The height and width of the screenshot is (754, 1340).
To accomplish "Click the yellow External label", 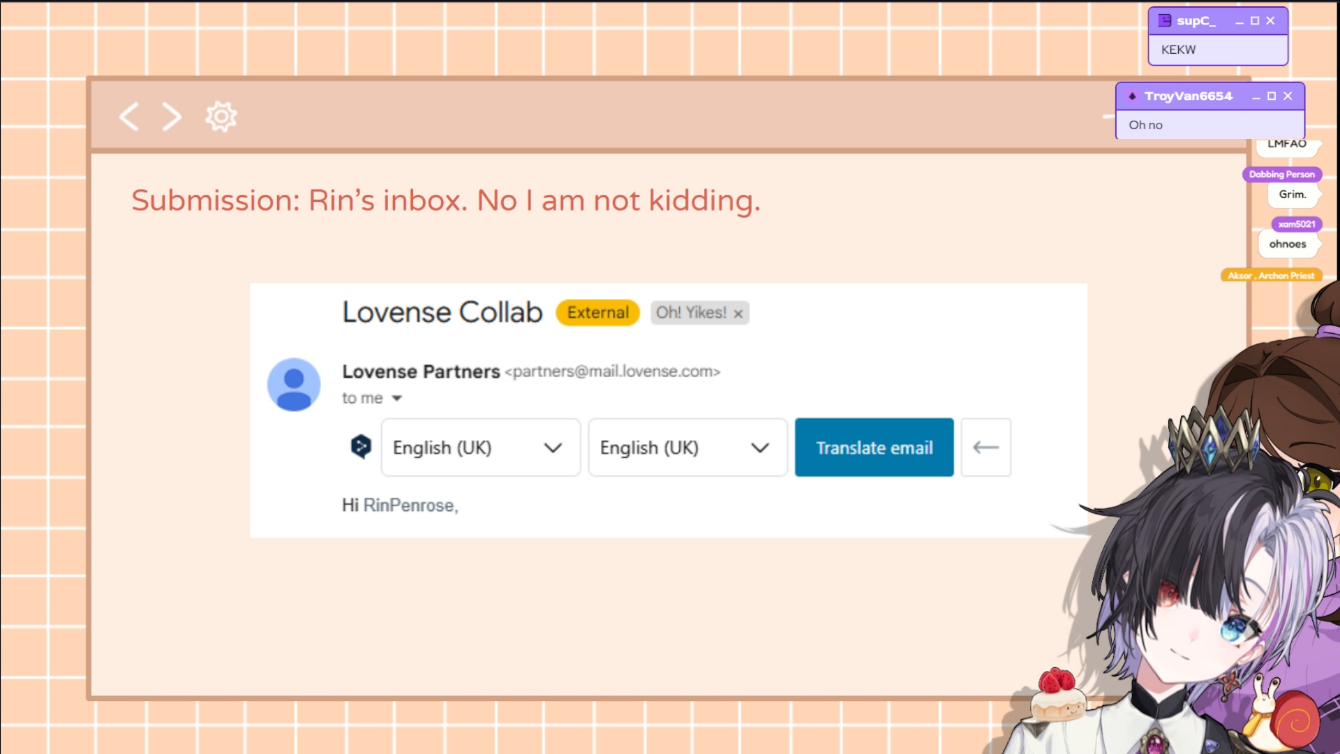I will click(x=598, y=313).
